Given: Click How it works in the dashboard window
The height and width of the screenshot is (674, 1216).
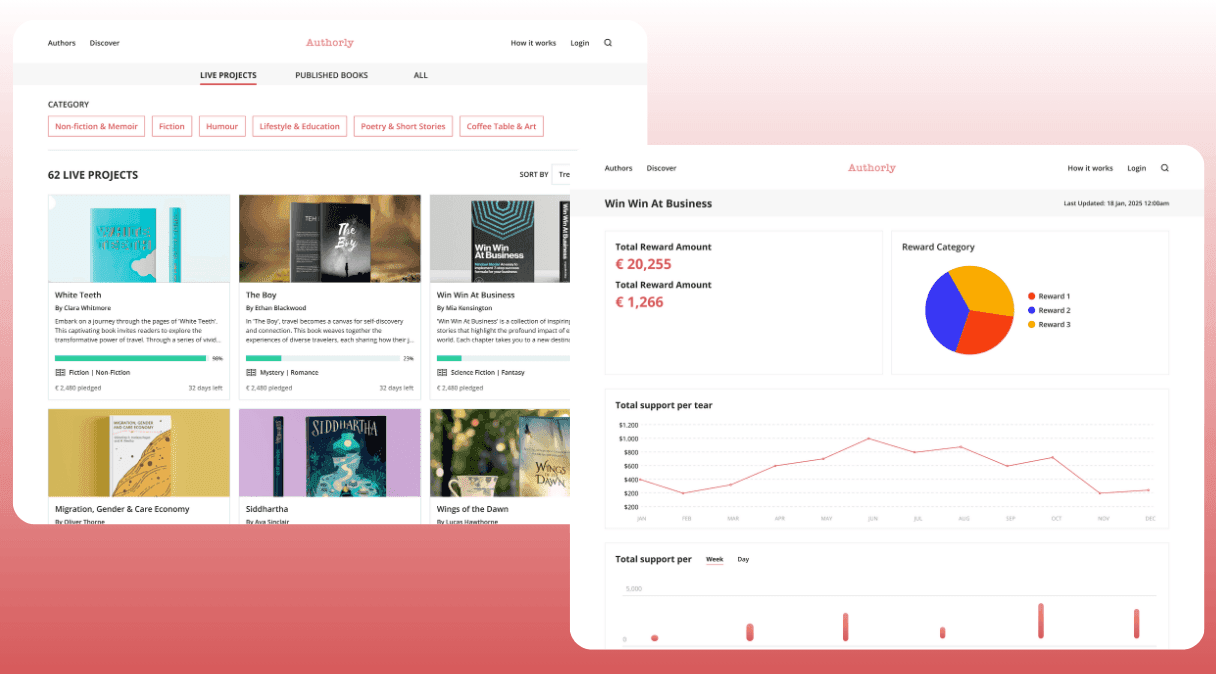Looking at the screenshot, I should coord(1090,168).
